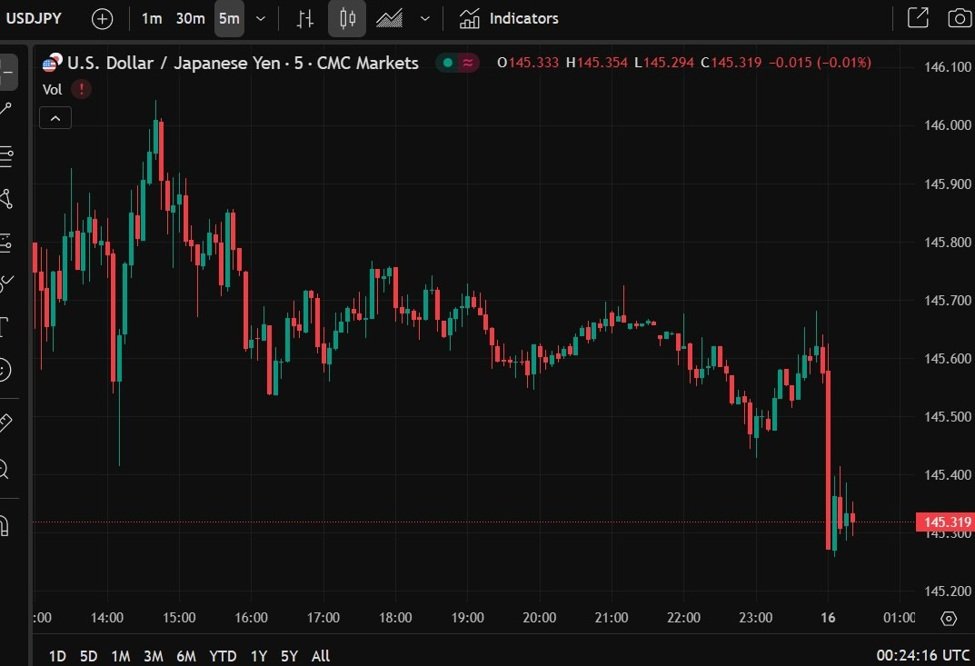Open the Indicators button
Viewport: 975px width, 666px height.
509,18
